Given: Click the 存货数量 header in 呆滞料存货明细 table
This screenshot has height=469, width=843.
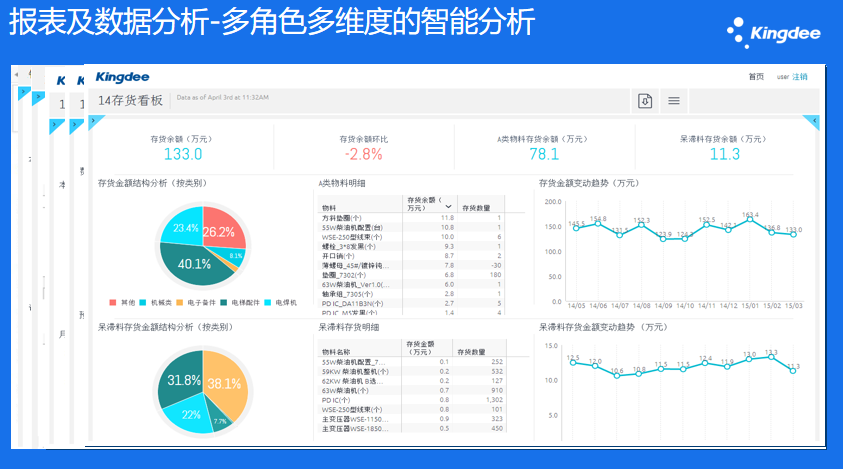Looking at the screenshot, I should [471, 352].
